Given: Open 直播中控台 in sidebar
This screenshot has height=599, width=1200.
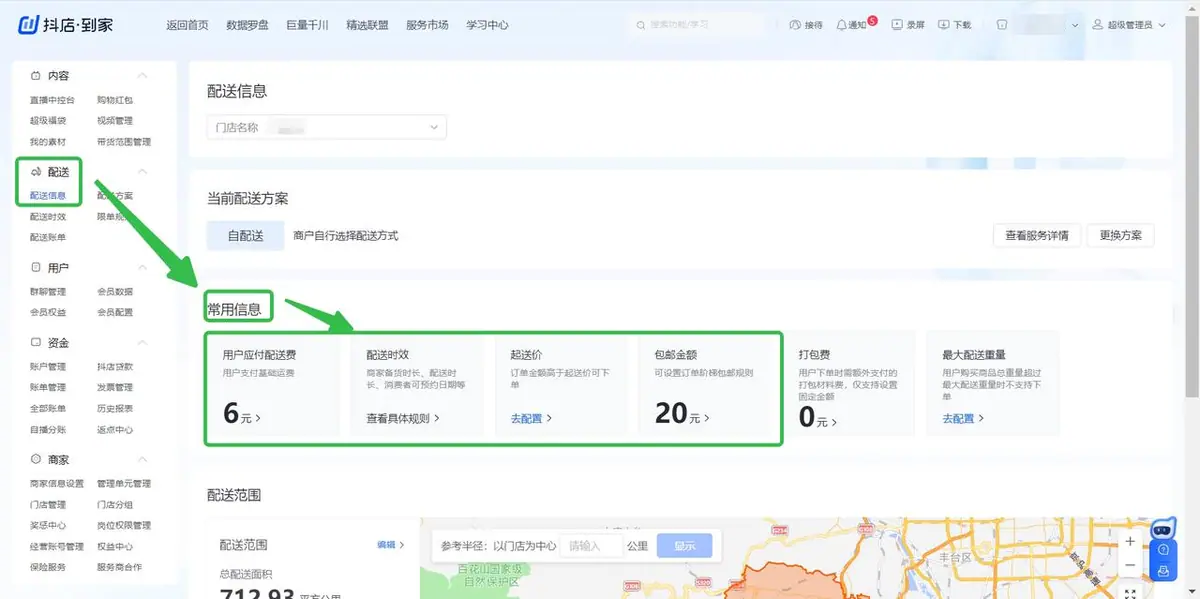Looking at the screenshot, I should coord(52,100).
